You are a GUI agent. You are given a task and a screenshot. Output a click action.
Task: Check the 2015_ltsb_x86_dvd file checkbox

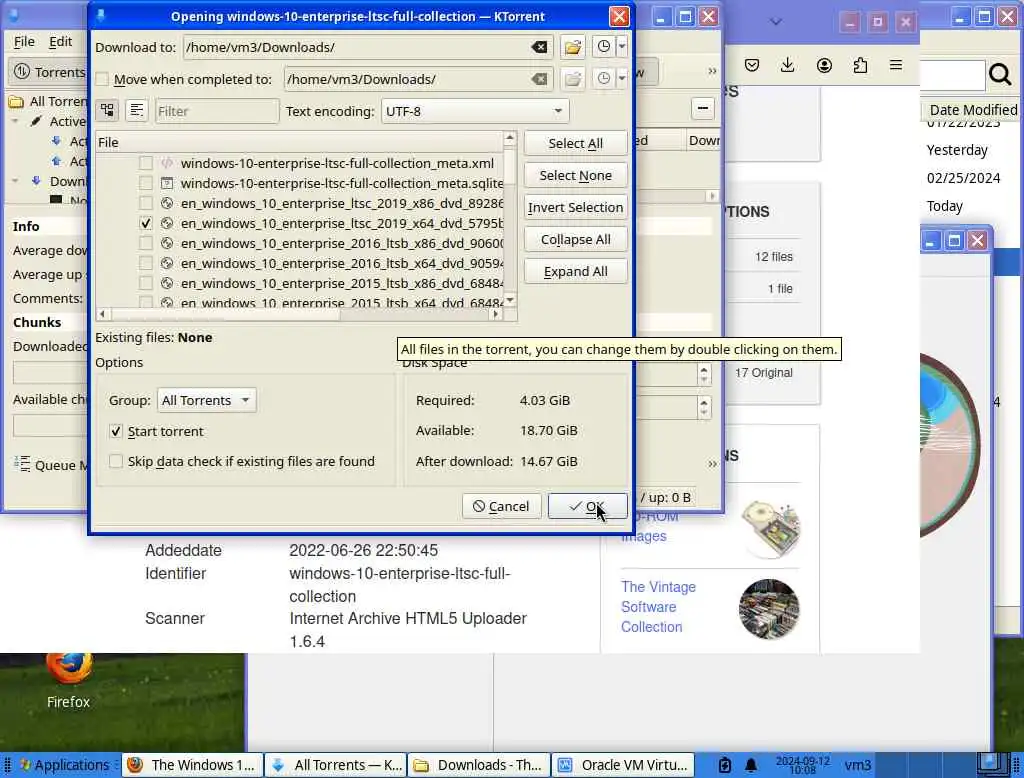146,284
